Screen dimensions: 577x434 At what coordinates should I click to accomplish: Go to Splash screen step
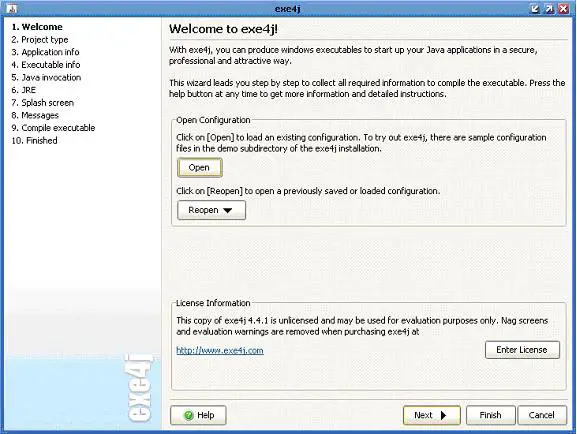click(x=42, y=103)
